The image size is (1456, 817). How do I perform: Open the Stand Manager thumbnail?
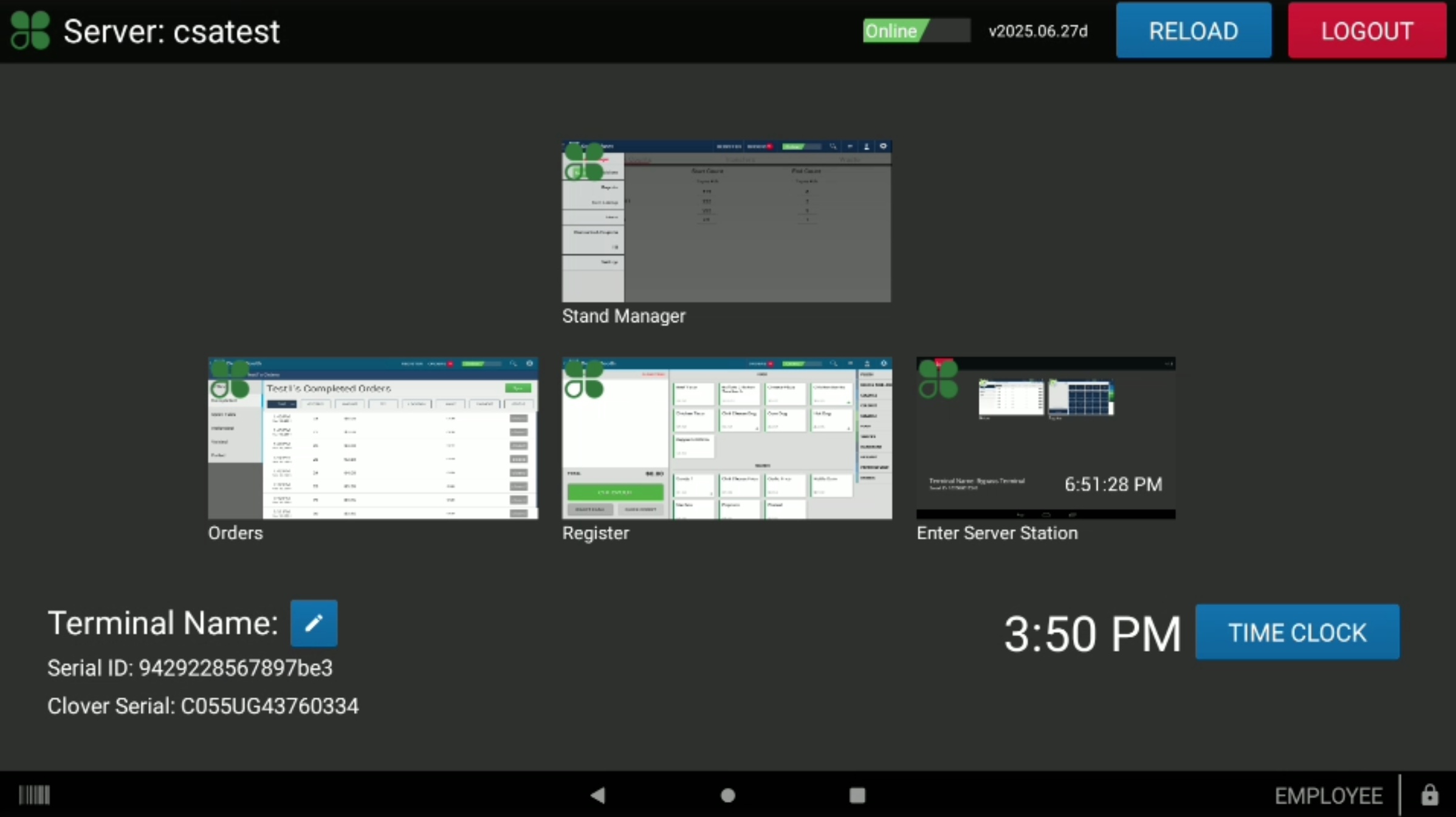[727, 221]
